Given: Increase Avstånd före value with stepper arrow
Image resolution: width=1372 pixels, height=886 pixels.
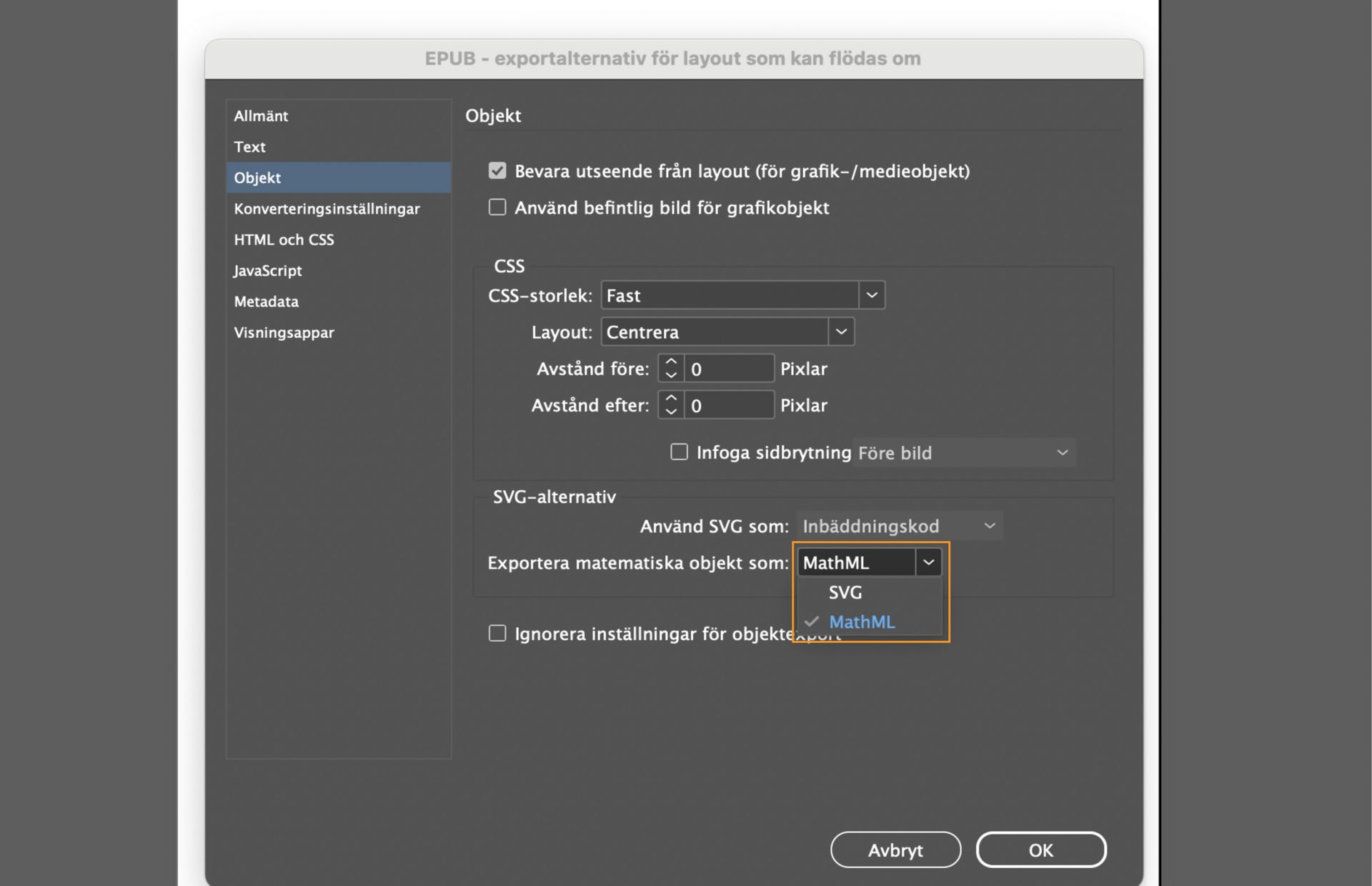Looking at the screenshot, I should (670, 362).
